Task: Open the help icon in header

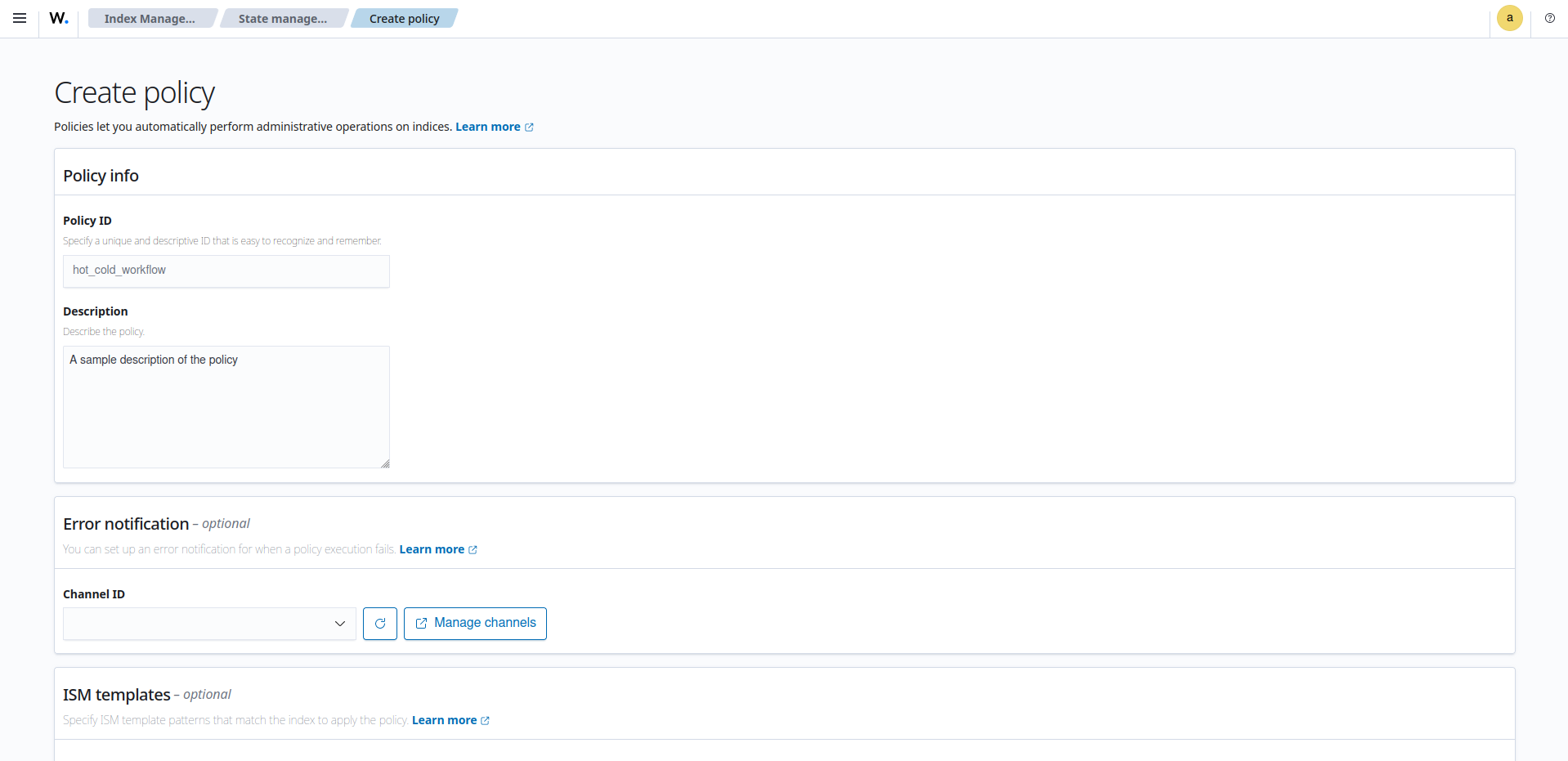Action: point(1549,18)
